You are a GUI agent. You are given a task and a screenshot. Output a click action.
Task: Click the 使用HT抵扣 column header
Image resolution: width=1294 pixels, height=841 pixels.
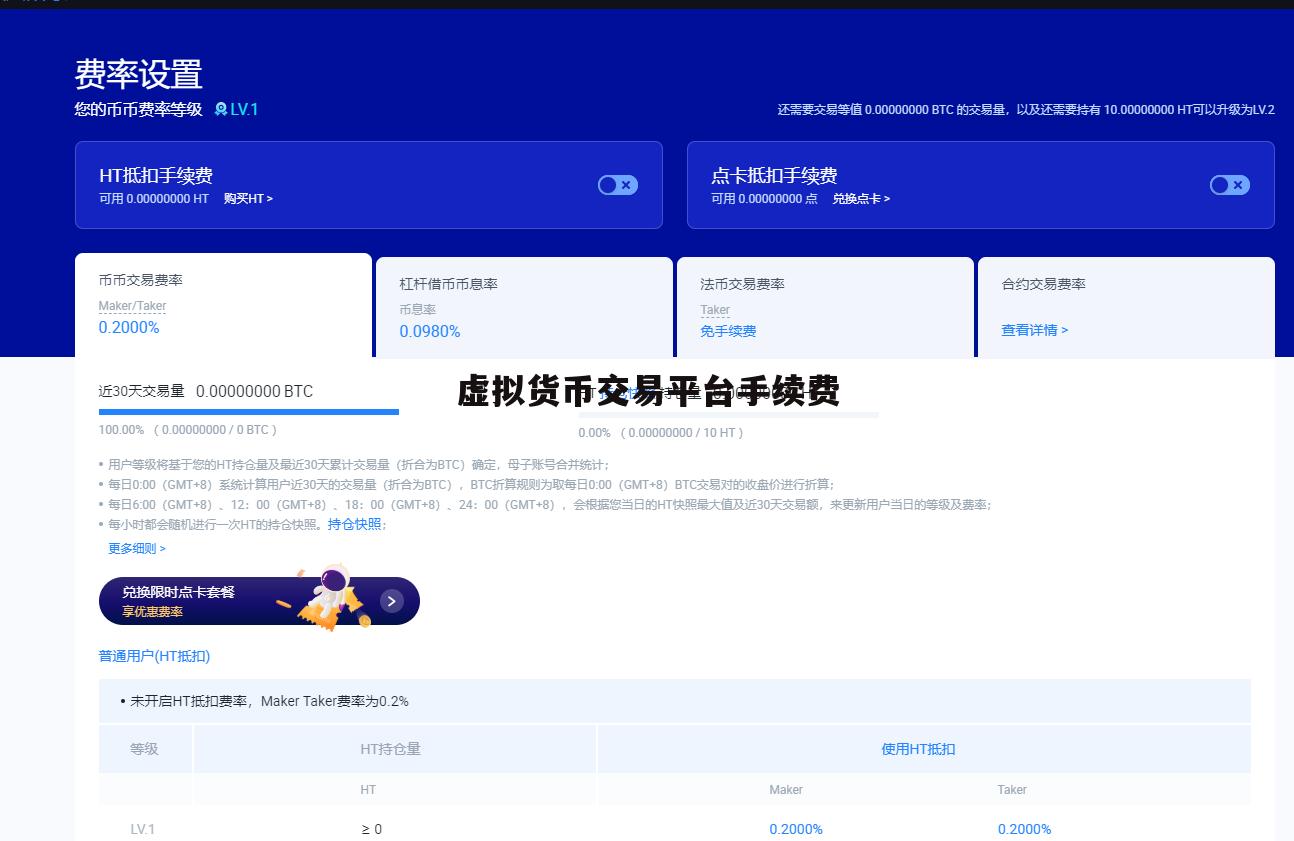tap(918, 749)
